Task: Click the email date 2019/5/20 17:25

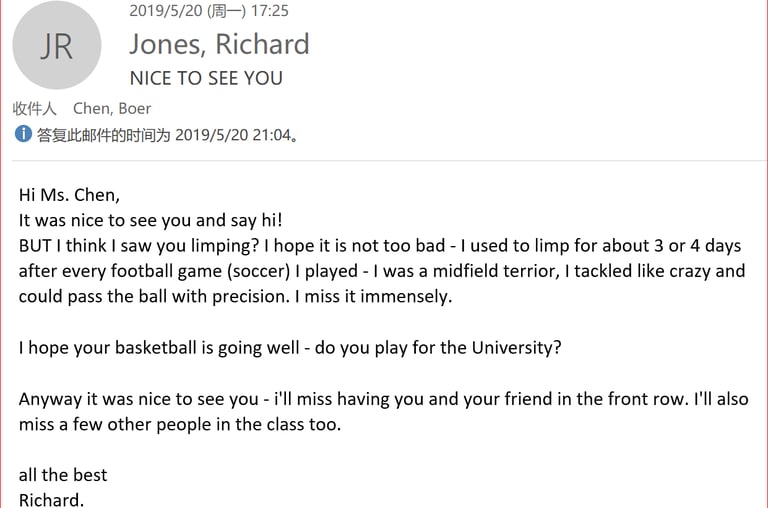Action: coord(209,11)
